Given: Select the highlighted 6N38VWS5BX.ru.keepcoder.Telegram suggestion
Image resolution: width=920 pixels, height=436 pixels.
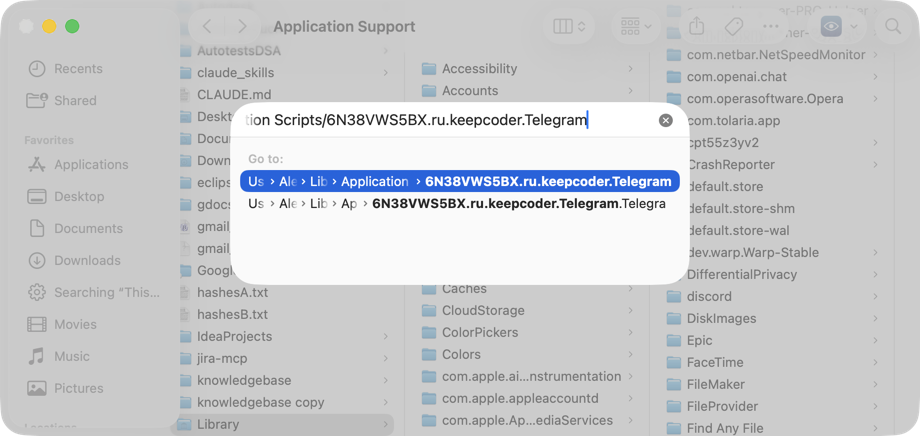Looking at the screenshot, I should [x=460, y=181].
